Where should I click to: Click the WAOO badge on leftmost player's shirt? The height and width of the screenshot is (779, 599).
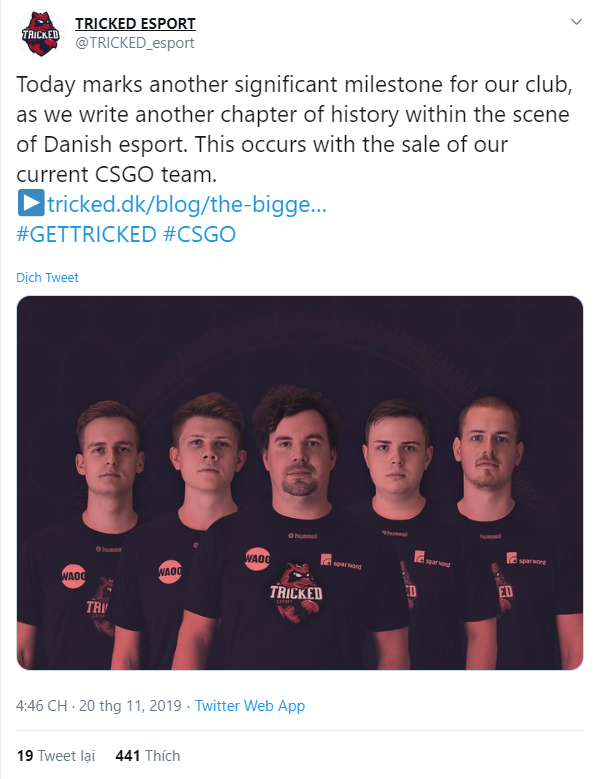point(74,576)
